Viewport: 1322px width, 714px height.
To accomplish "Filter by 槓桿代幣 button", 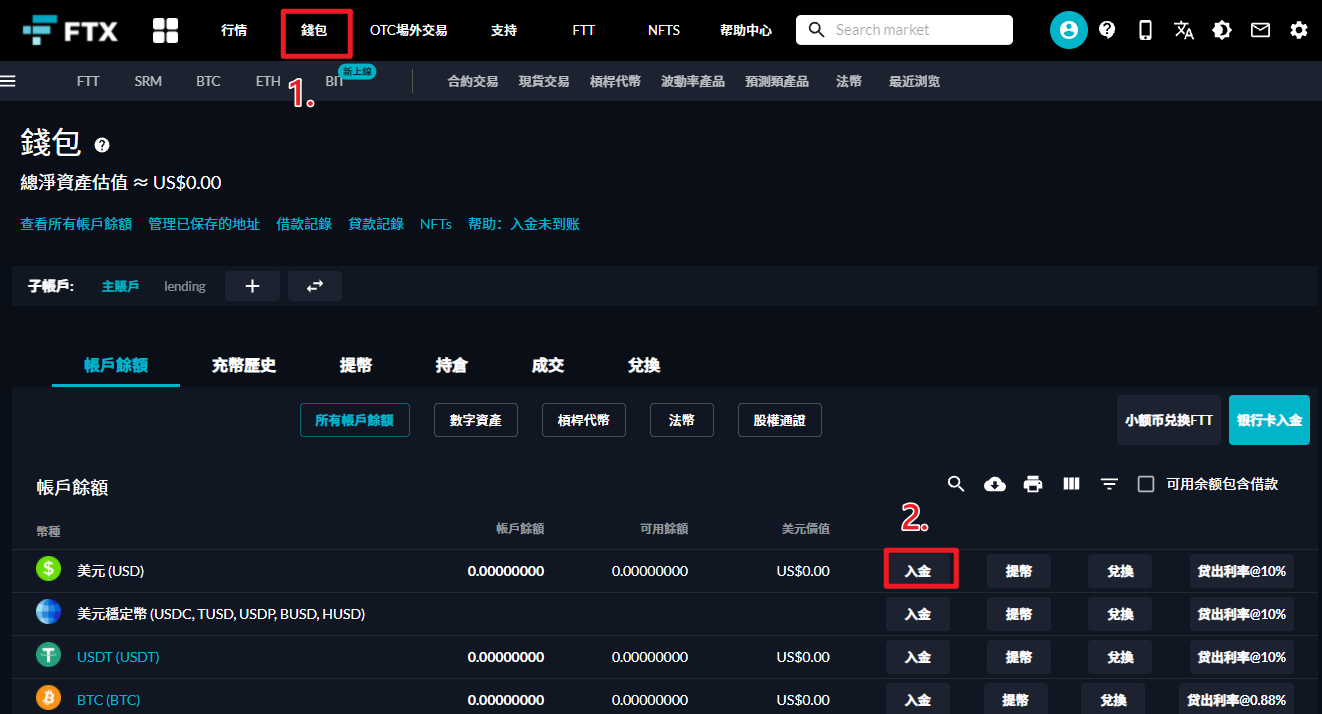I will coord(584,421).
